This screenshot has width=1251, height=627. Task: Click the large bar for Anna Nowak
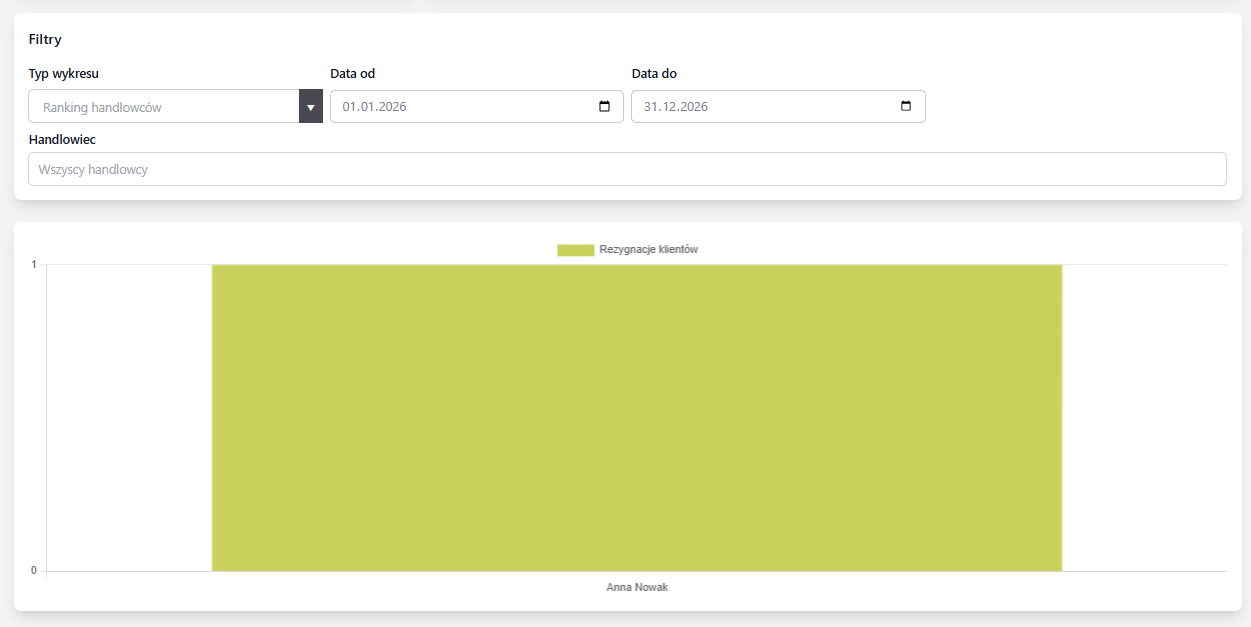pyautogui.click(x=636, y=418)
